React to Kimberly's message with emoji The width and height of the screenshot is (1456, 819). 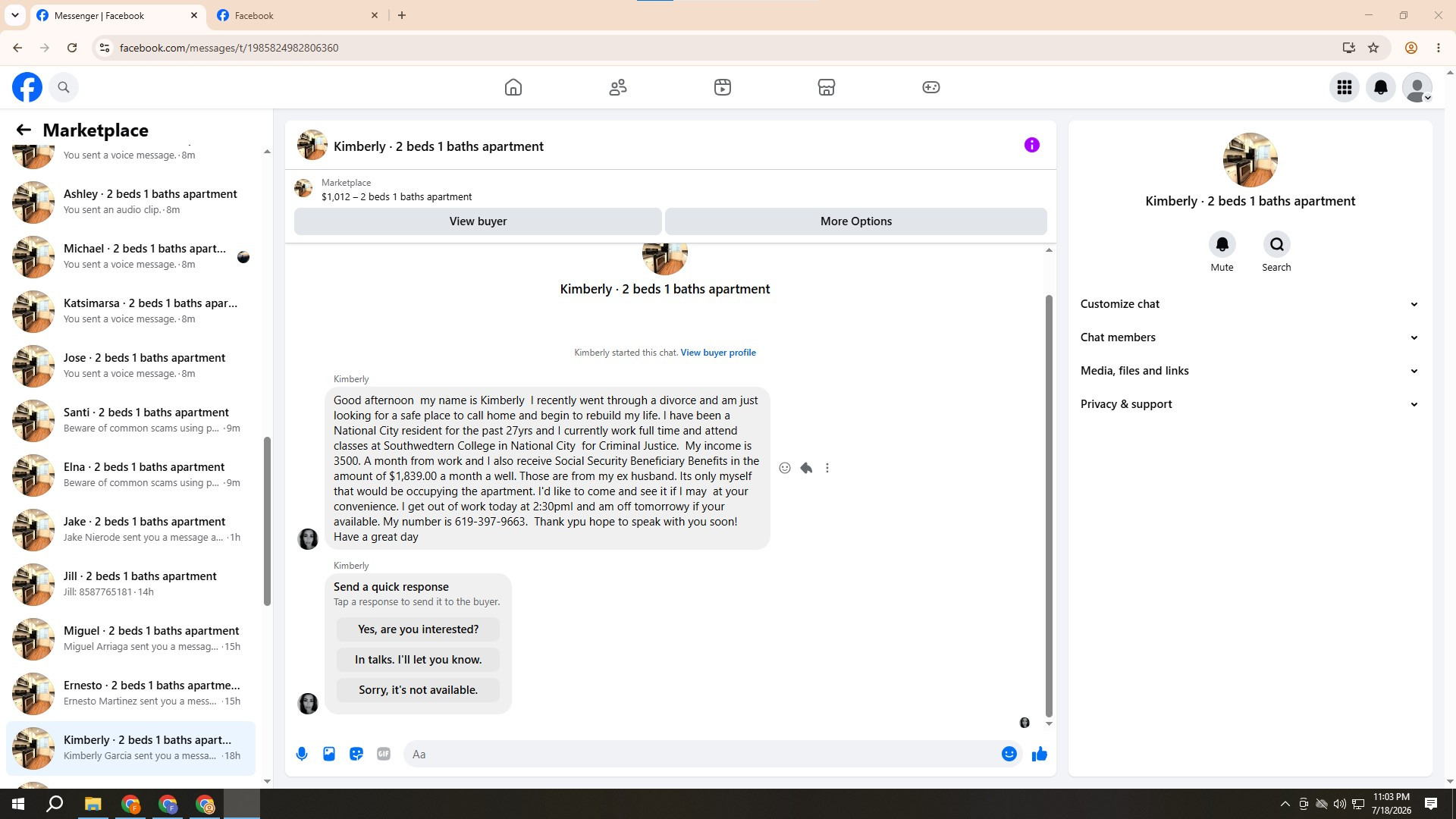[785, 468]
